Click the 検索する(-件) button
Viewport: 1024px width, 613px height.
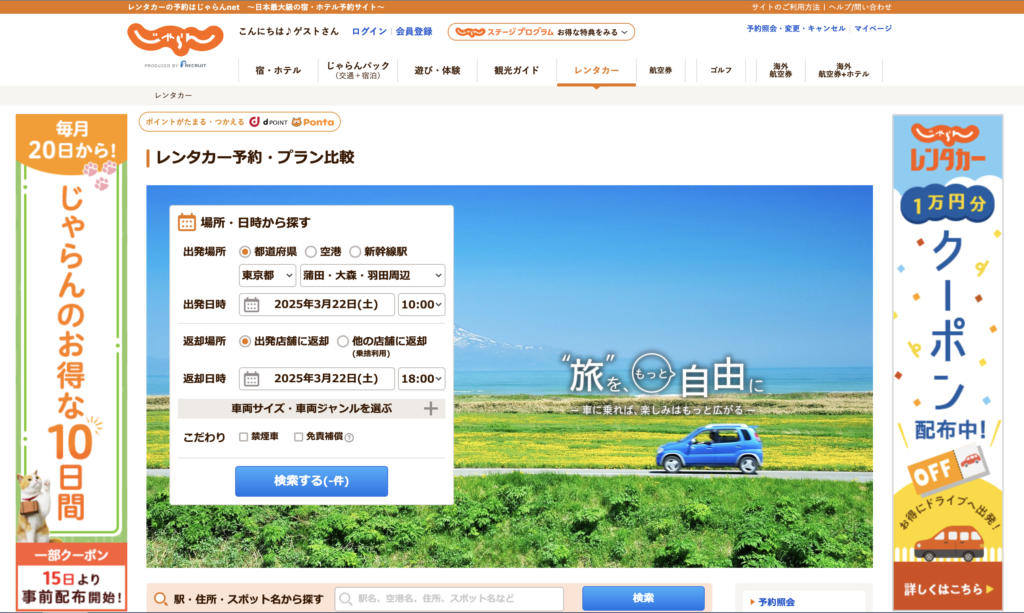pyautogui.click(x=312, y=481)
